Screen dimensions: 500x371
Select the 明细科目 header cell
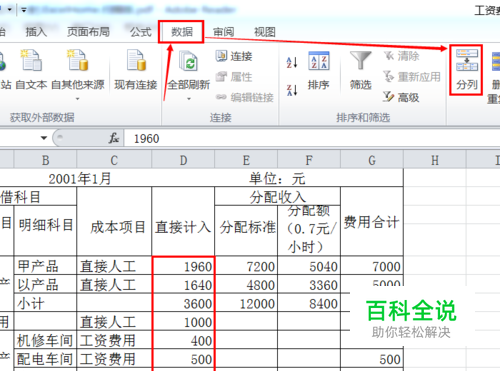pos(45,231)
